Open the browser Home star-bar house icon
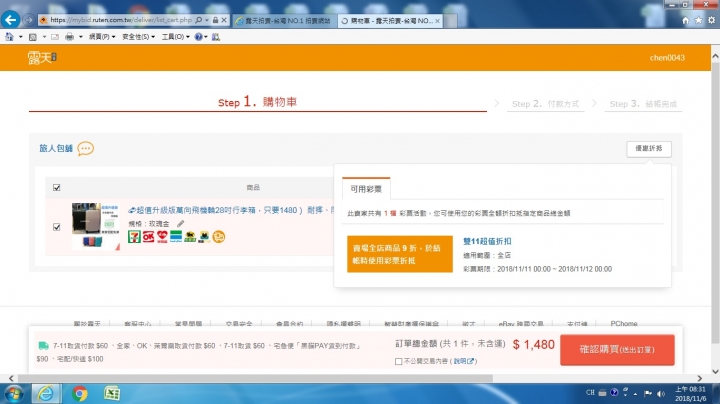720x404 pixels. [685, 21]
